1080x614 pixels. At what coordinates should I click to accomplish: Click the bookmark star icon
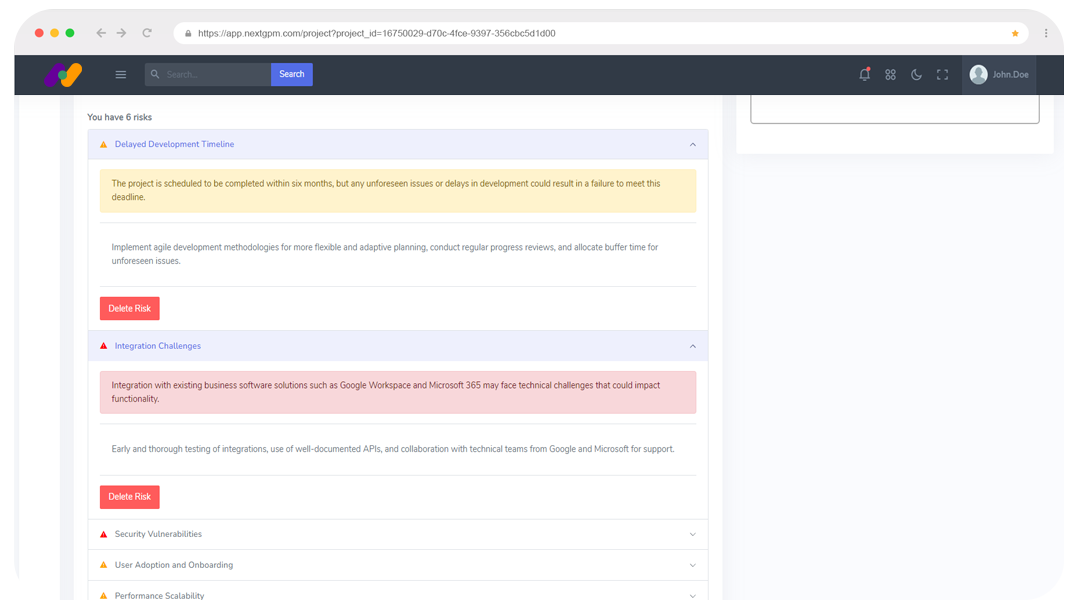(1015, 33)
